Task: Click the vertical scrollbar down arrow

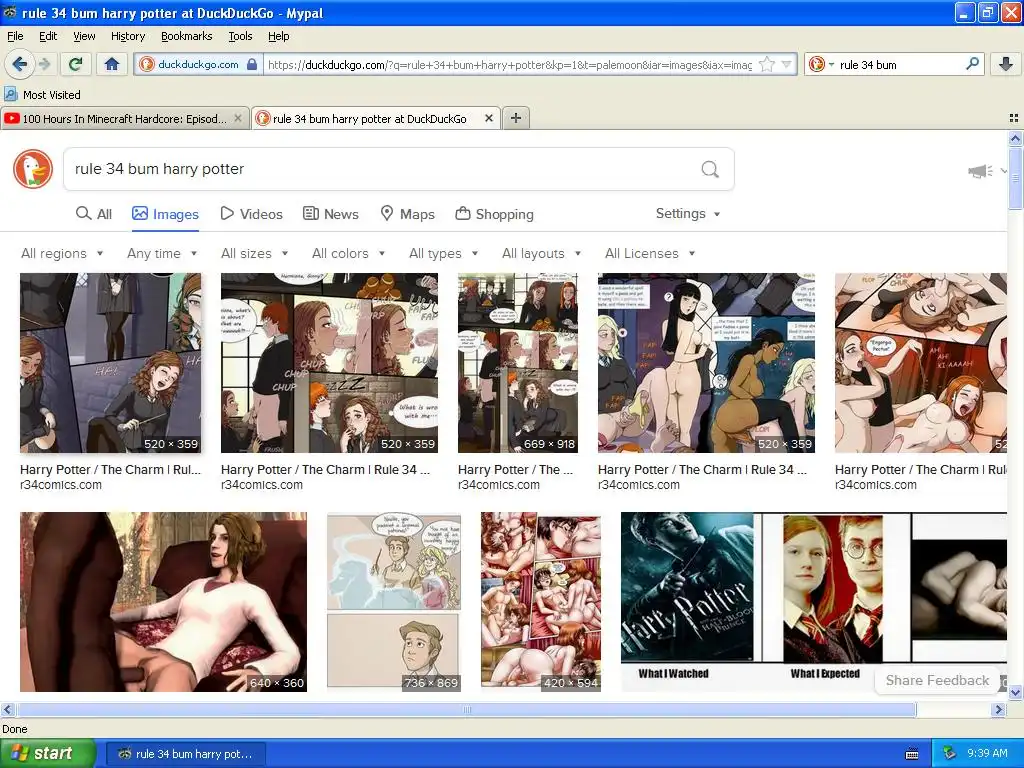Action: [x=1015, y=692]
